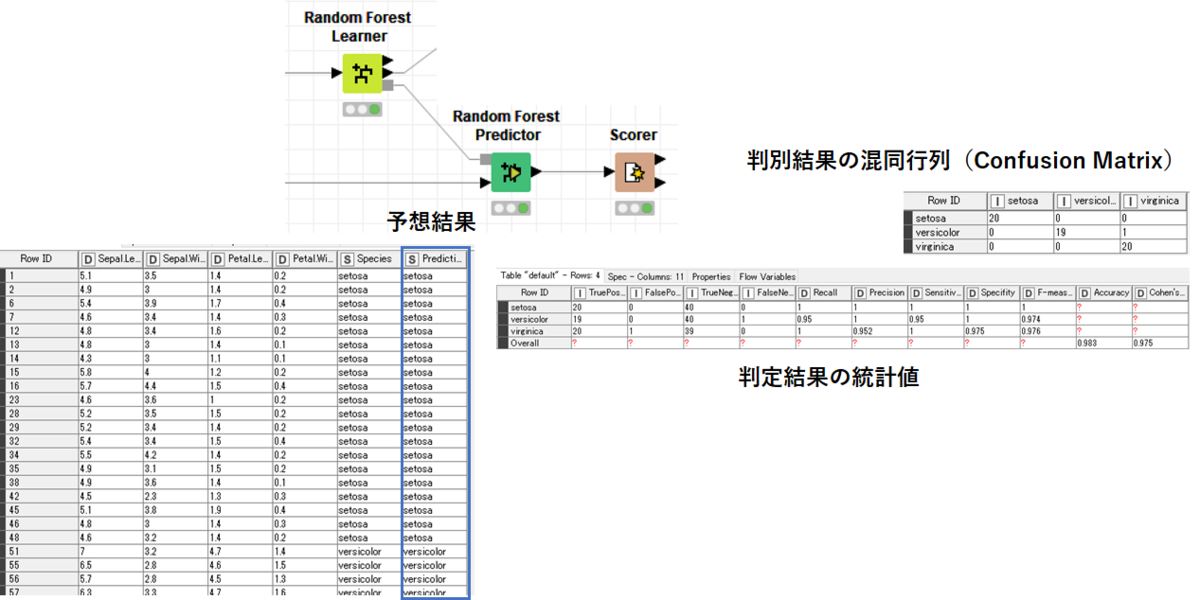Click the S type icon in the Species column header
The height and width of the screenshot is (600, 1200).
[346, 258]
